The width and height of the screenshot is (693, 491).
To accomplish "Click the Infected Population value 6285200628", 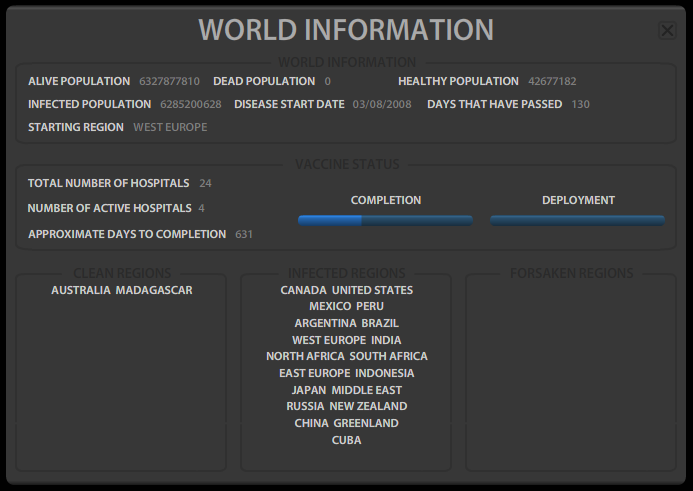I will click(x=191, y=104).
